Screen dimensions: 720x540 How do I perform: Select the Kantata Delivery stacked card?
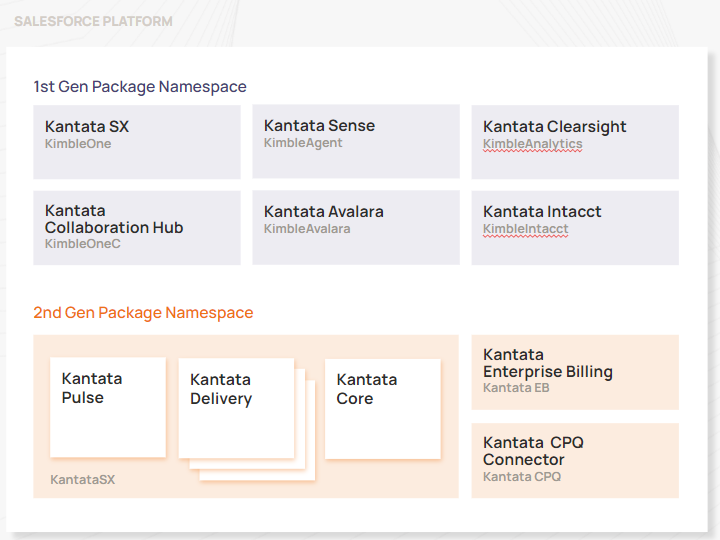[x=236, y=408]
